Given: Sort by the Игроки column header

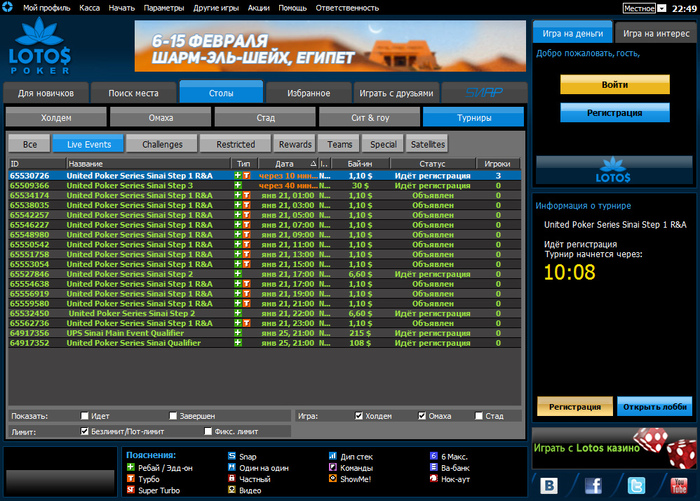Looking at the screenshot, I should [x=497, y=163].
